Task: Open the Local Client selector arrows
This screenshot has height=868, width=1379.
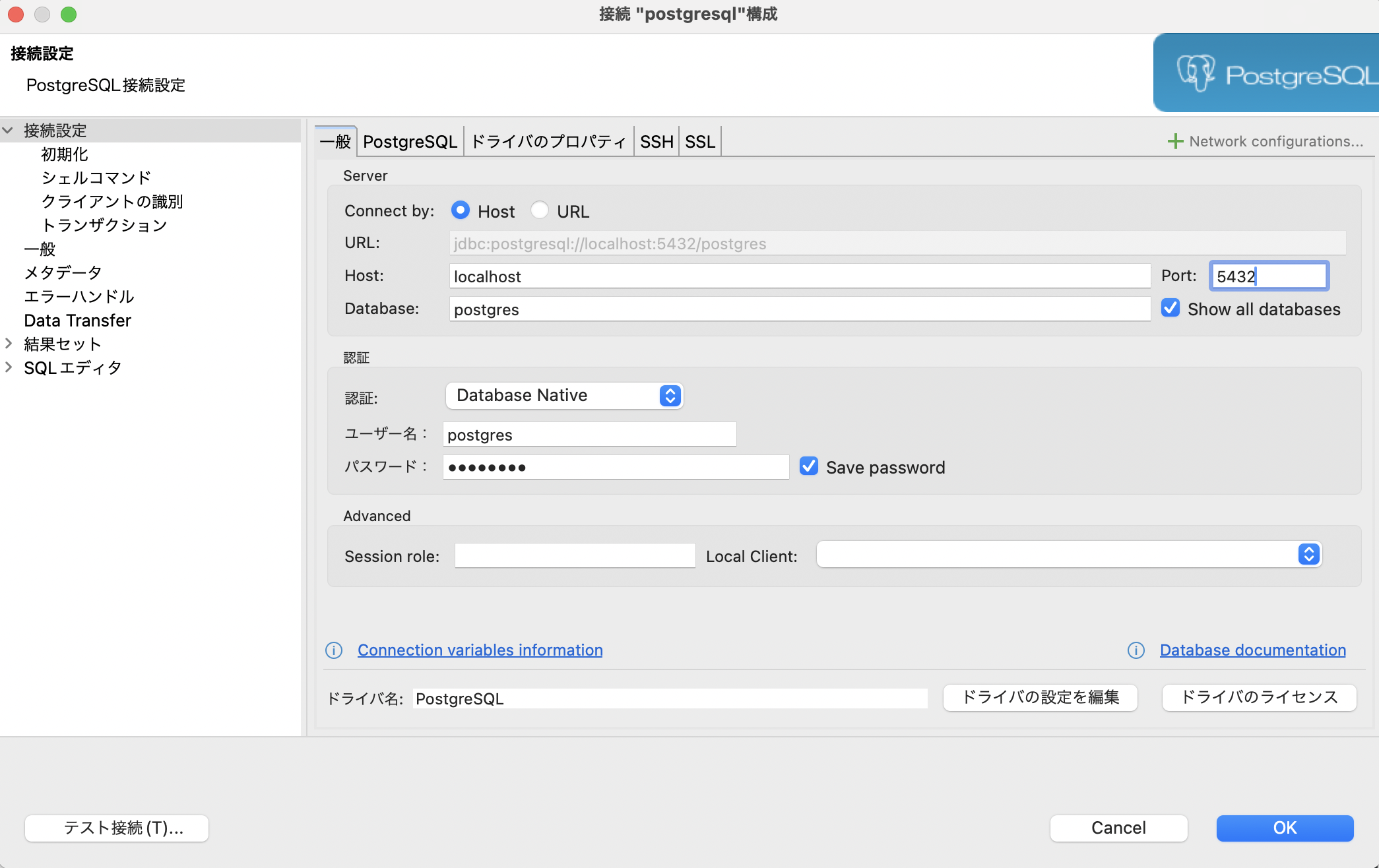Action: click(1308, 554)
